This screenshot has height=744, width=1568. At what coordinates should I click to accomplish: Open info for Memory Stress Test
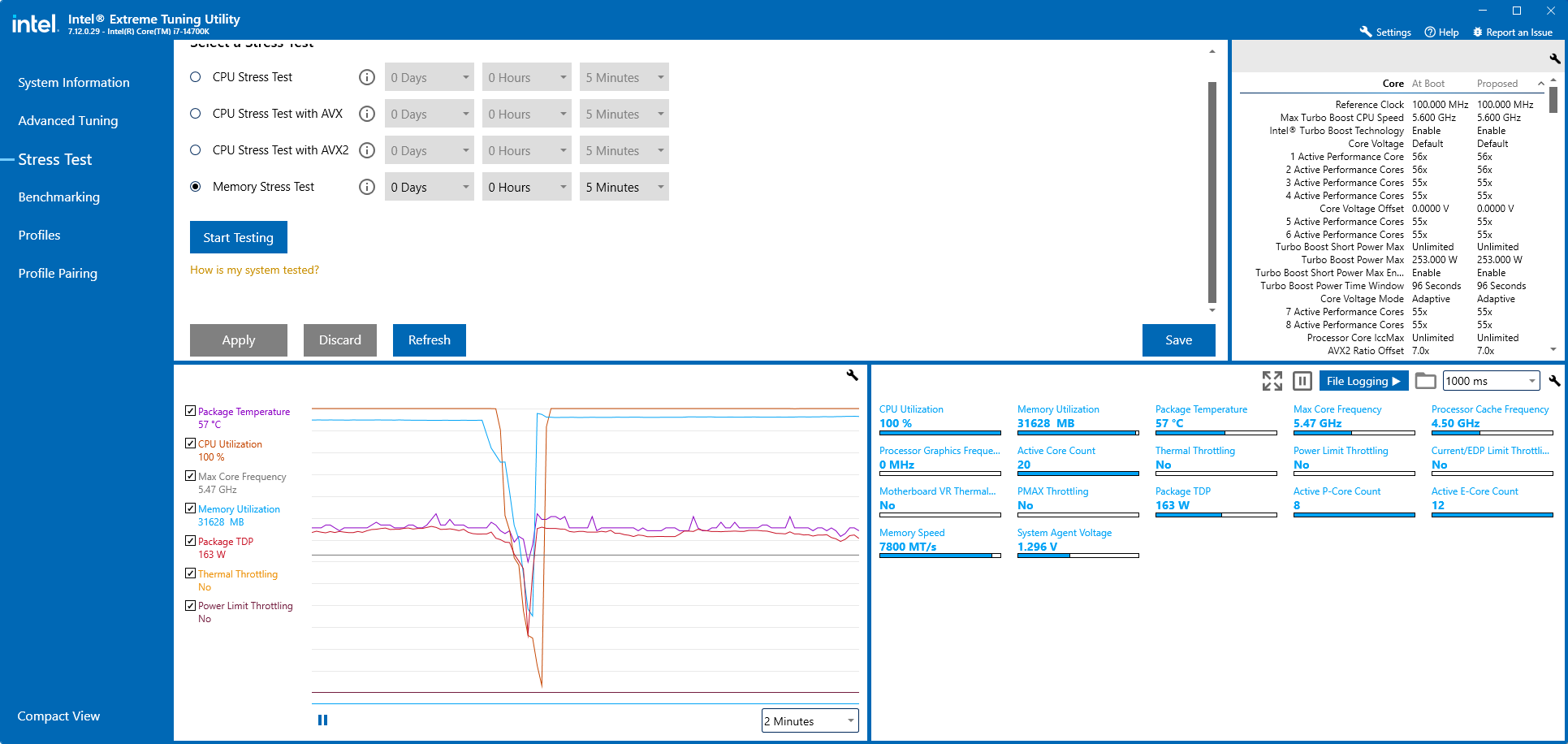[367, 187]
